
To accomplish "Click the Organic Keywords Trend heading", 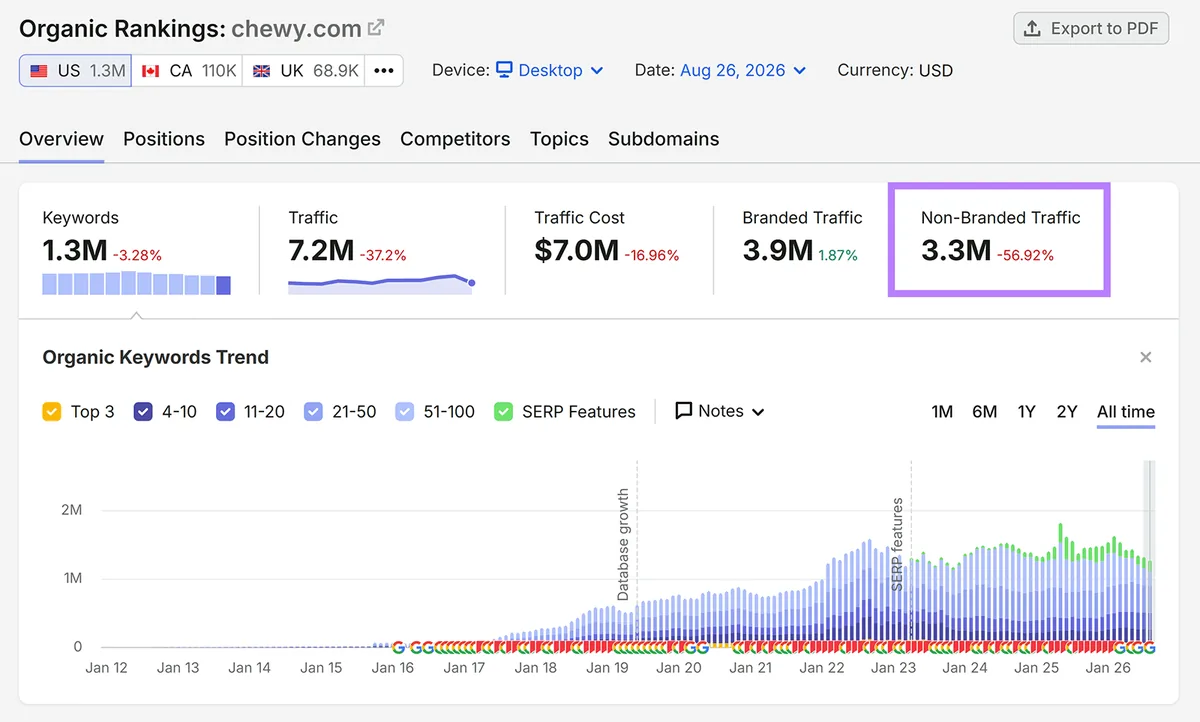I will (x=155, y=357).
